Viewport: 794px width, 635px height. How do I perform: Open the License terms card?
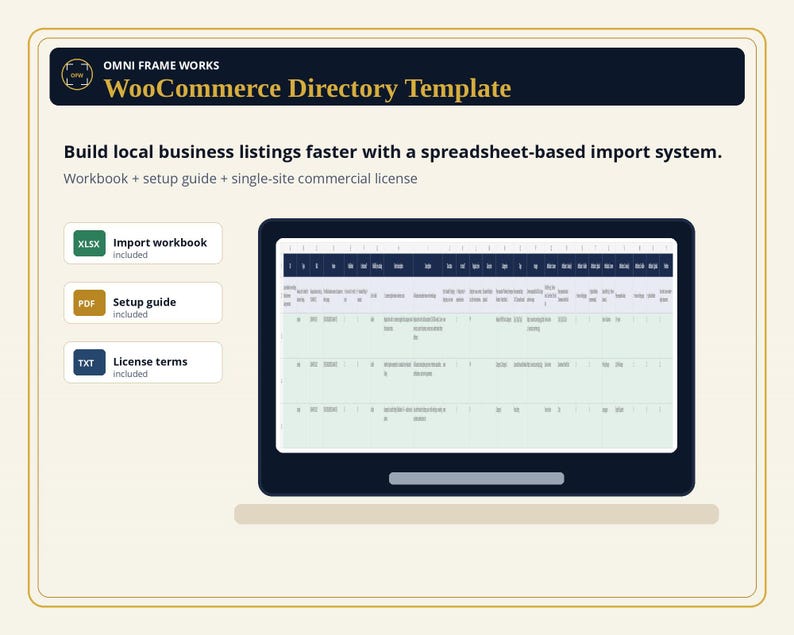pos(143,363)
